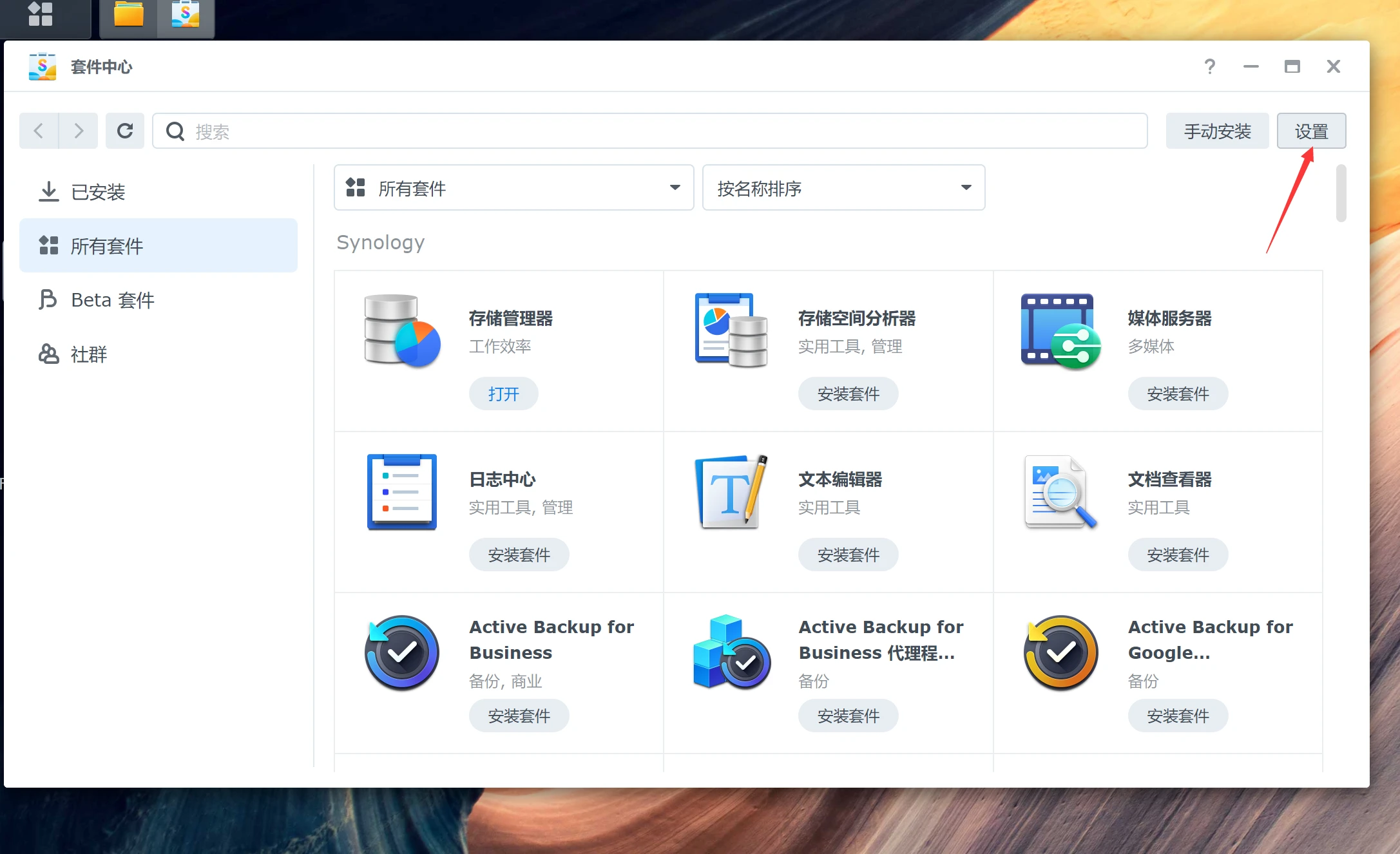
Task: Refresh the package list
Action: tap(125, 131)
